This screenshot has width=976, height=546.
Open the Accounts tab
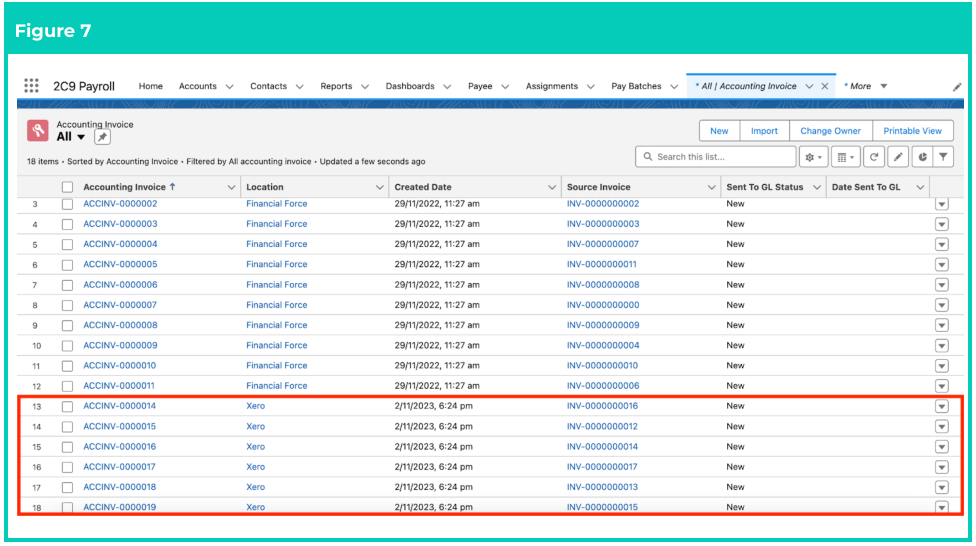[x=198, y=86]
